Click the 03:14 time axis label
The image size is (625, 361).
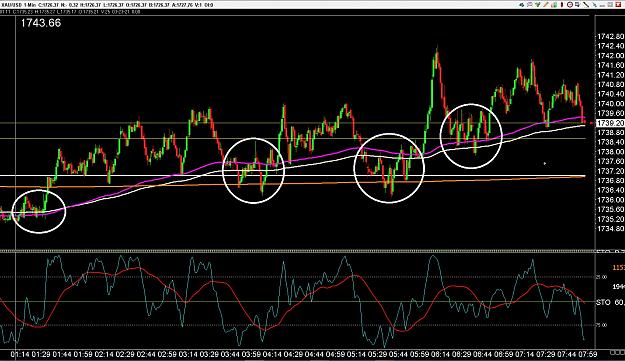(188, 354)
